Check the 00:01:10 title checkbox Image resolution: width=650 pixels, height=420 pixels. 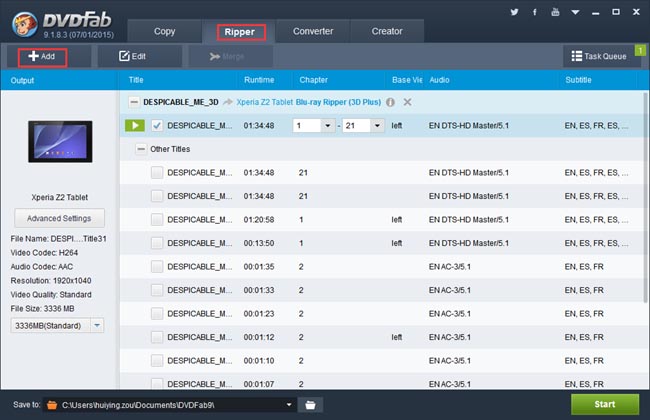tap(157, 361)
